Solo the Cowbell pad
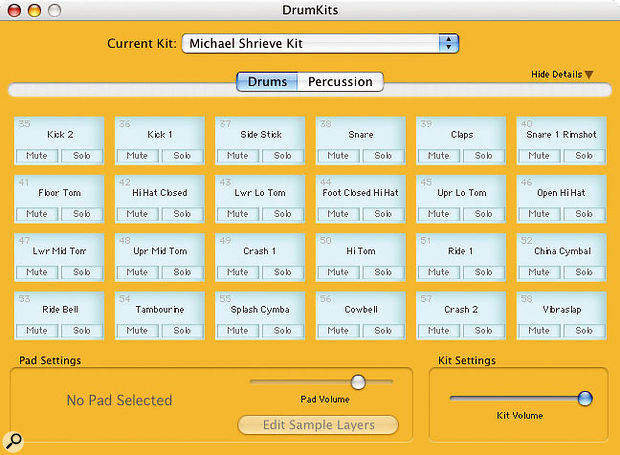Viewport: 620px width, 455px height. [383, 330]
